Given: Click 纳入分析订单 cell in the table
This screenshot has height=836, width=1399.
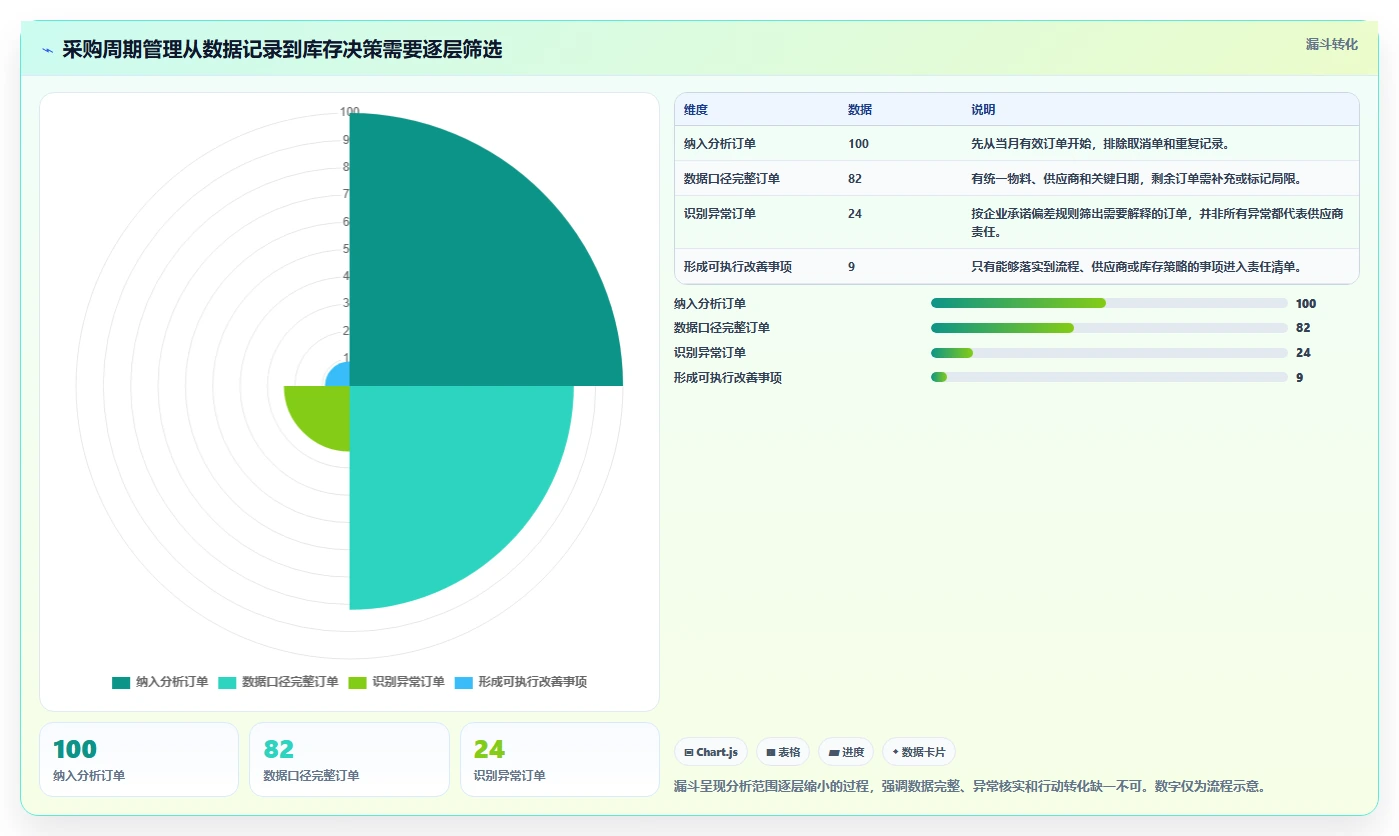Looking at the screenshot, I should click(720, 144).
